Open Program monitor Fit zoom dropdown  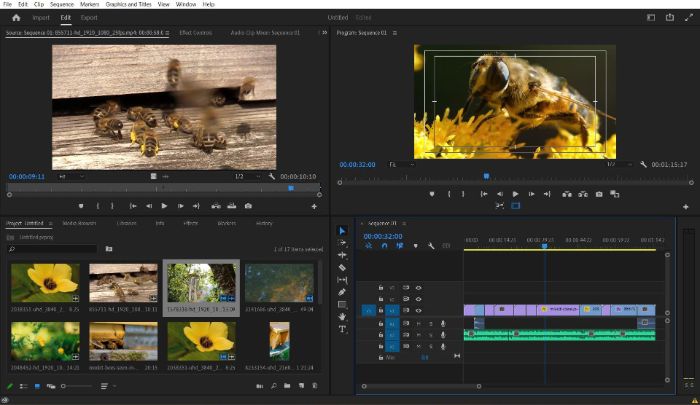[401, 164]
